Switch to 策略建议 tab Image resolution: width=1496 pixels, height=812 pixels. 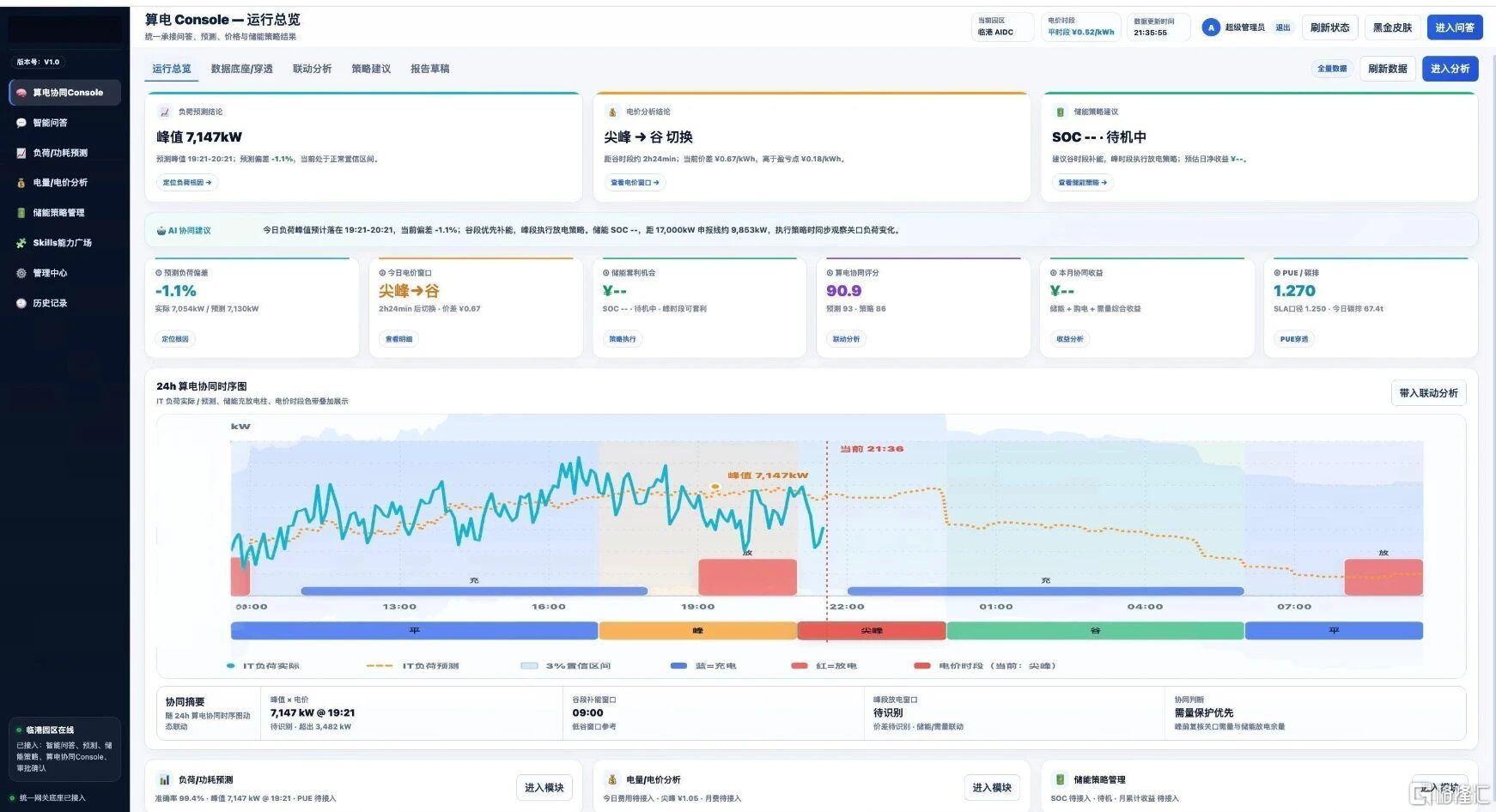[x=371, y=69]
